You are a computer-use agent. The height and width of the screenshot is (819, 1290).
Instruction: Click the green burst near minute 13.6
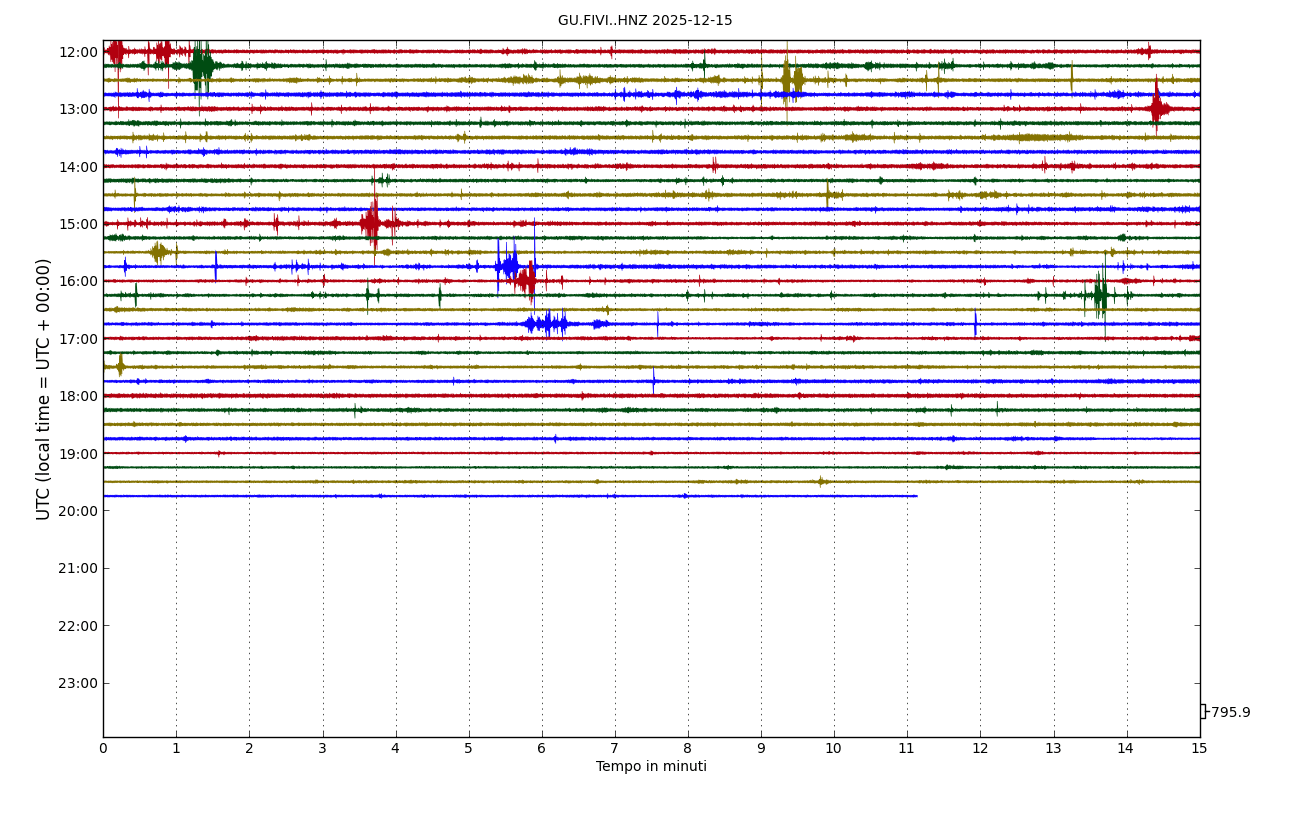point(1099,295)
